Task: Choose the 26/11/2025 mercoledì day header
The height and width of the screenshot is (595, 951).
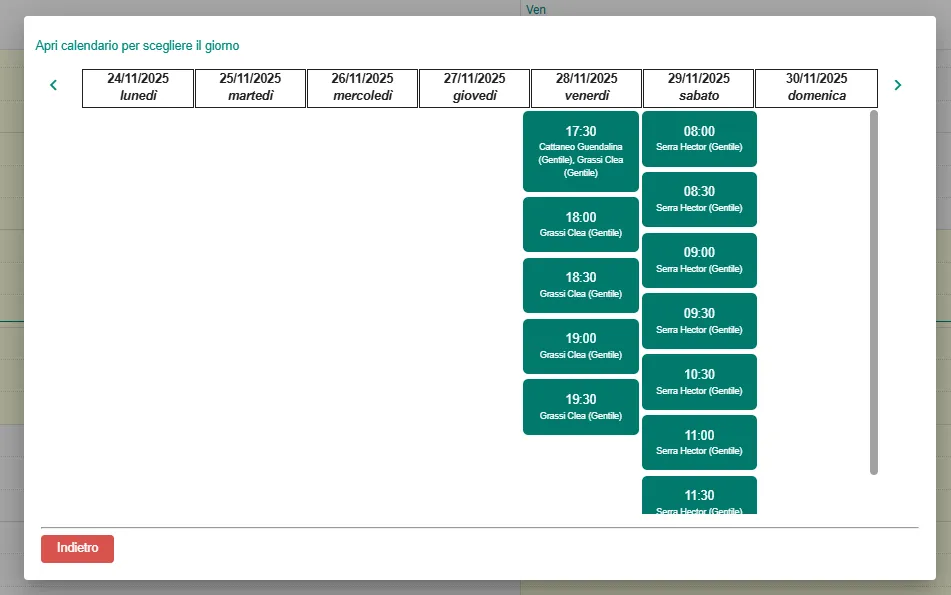Action: pyautogui.click(x=362, y=88)
